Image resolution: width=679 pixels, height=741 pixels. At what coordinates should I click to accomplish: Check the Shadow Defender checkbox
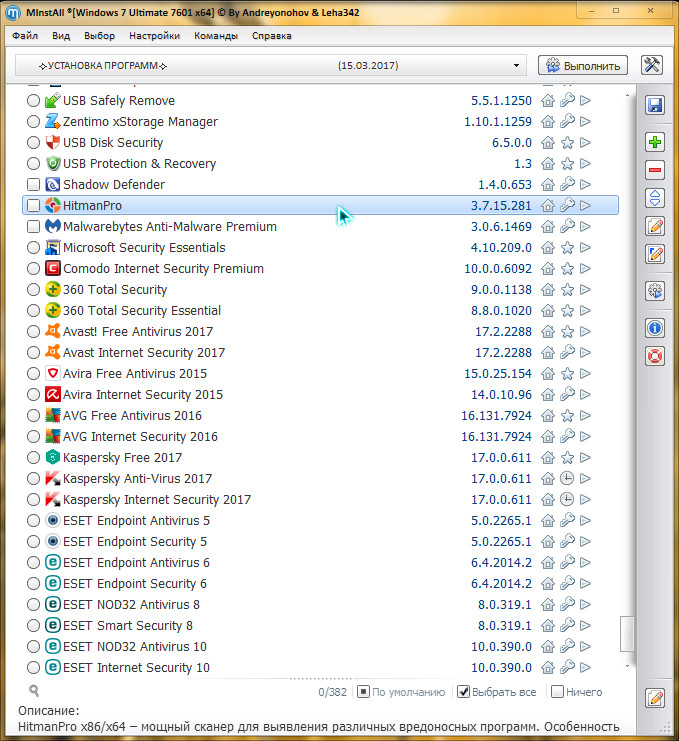(x=33, y=184)
